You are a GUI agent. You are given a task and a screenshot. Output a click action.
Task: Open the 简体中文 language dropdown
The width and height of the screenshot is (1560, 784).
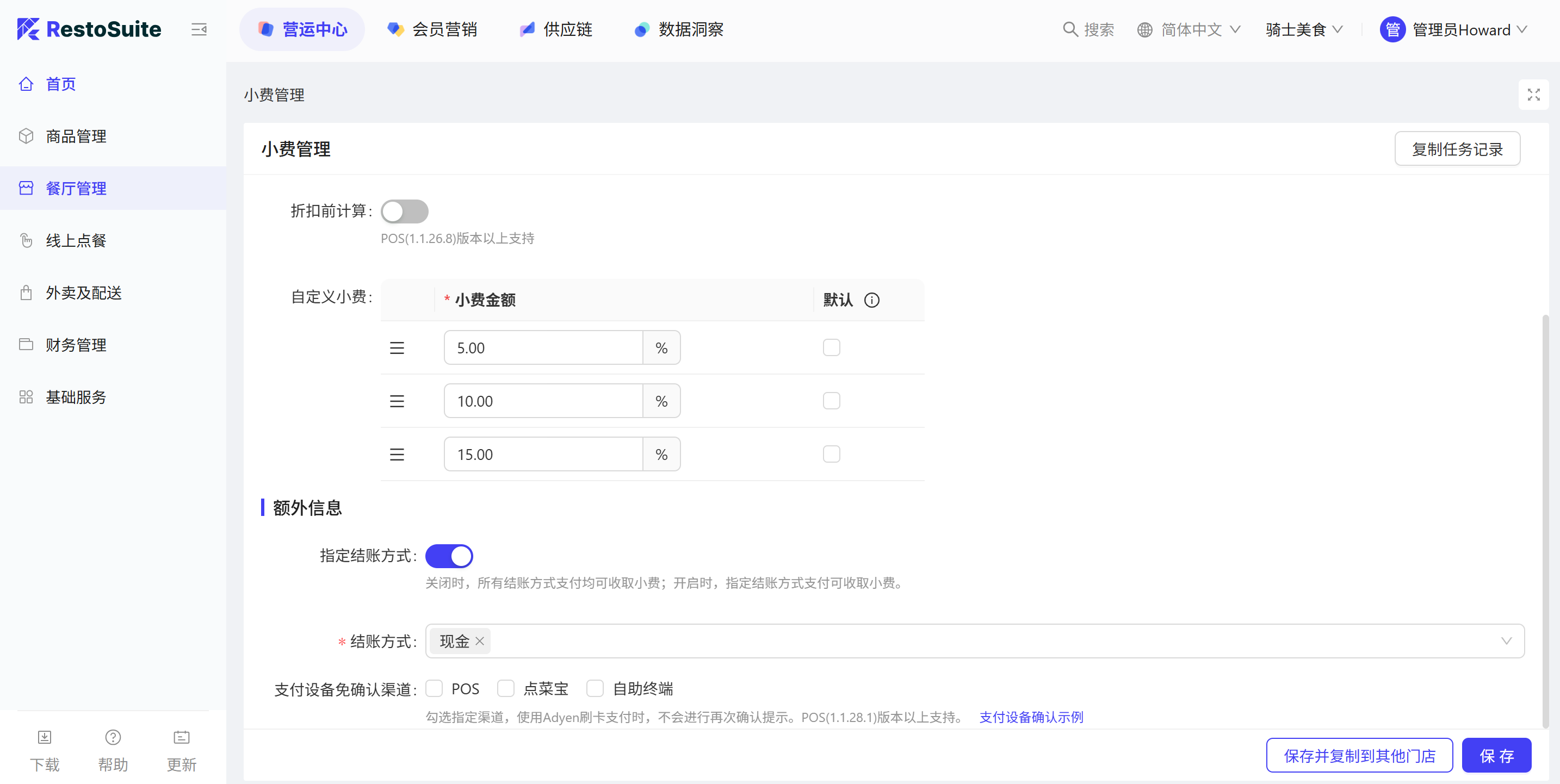pyautogui.click(x=1190, y=30)
